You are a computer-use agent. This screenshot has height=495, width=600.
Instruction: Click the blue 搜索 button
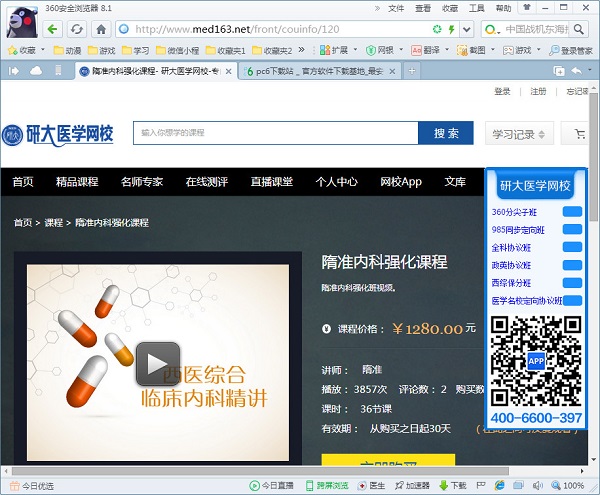pos(446,133)
